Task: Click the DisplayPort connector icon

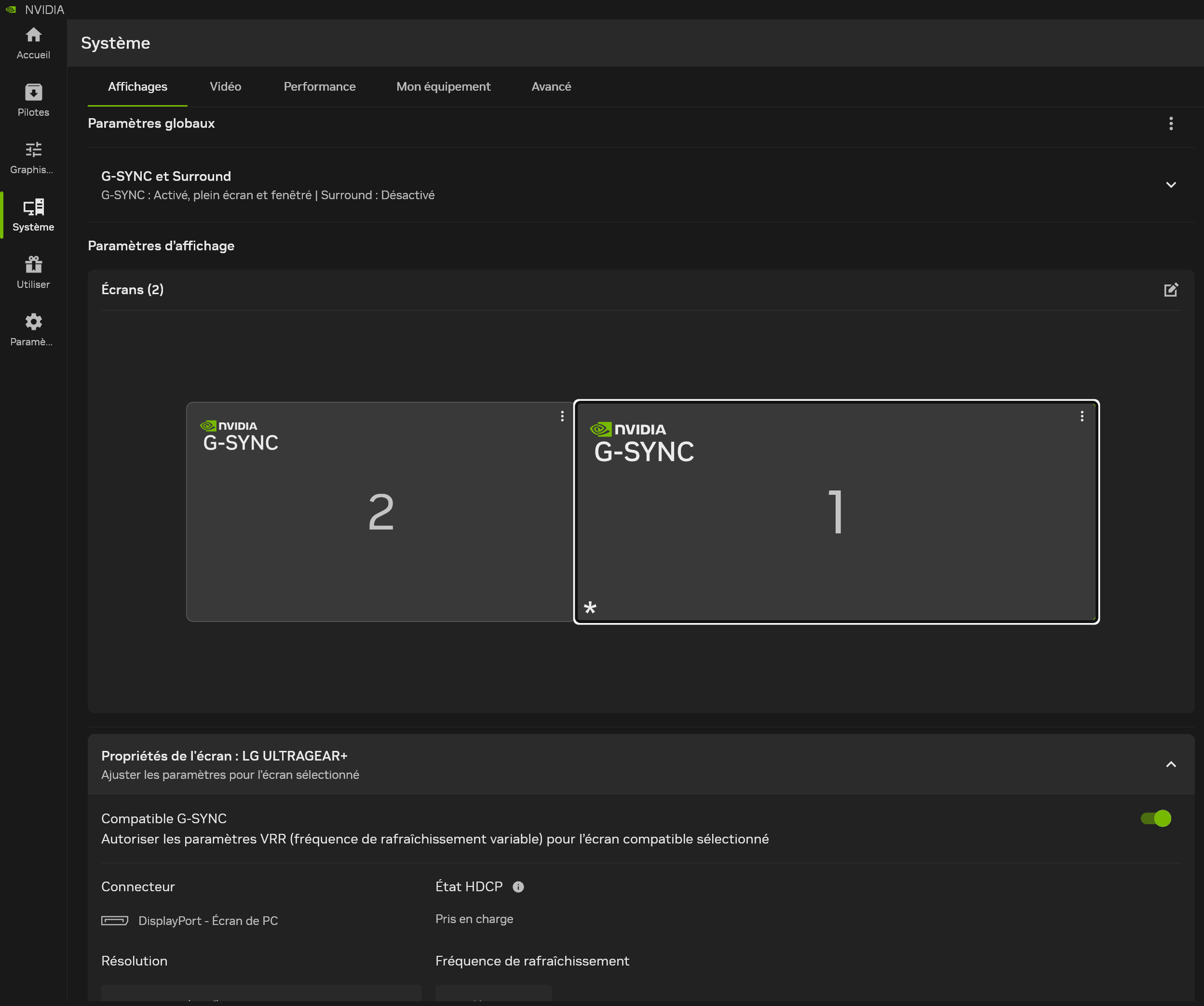Action: pos(115,921)
